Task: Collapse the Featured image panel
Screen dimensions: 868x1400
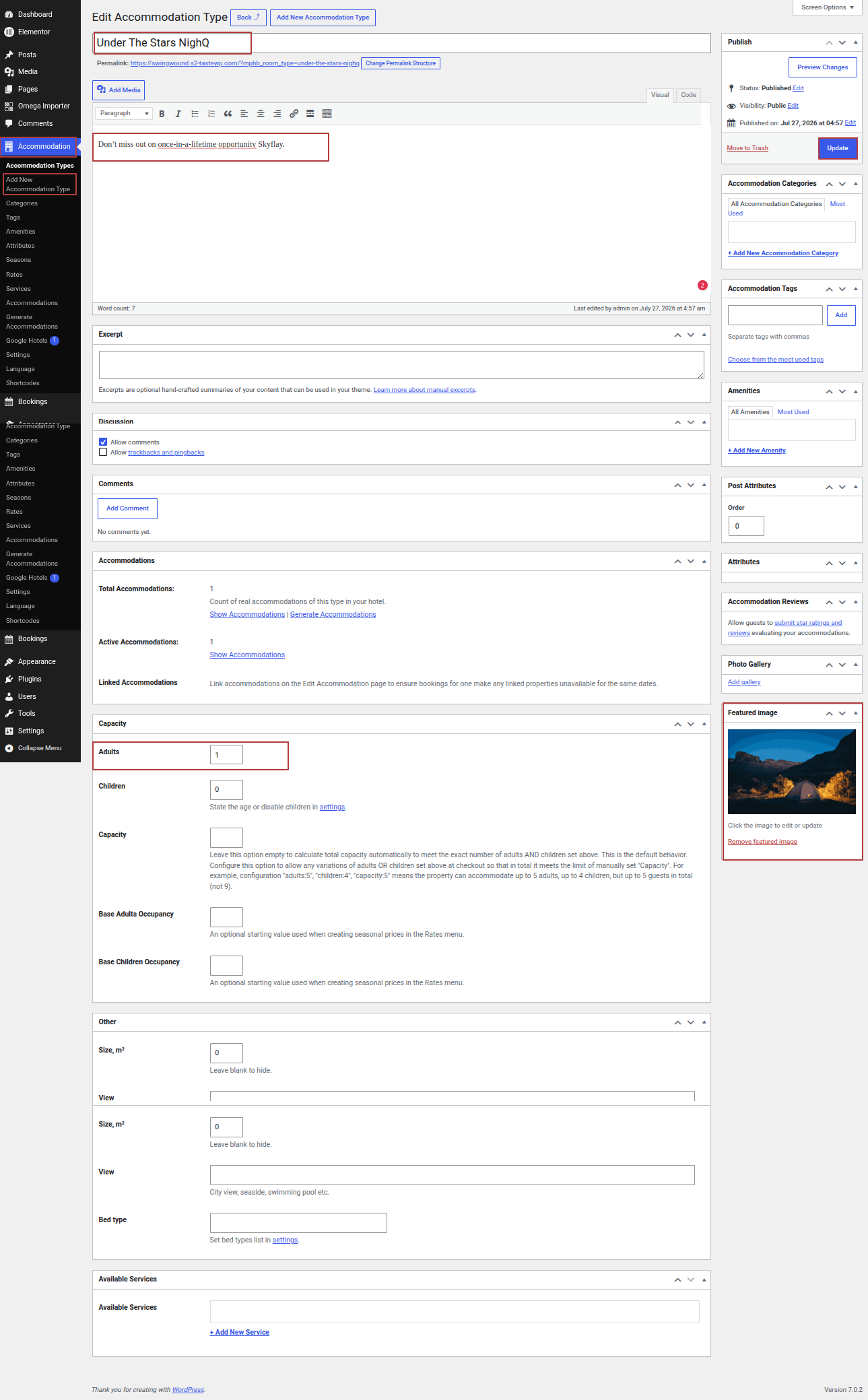Action: tap(856, 712)
